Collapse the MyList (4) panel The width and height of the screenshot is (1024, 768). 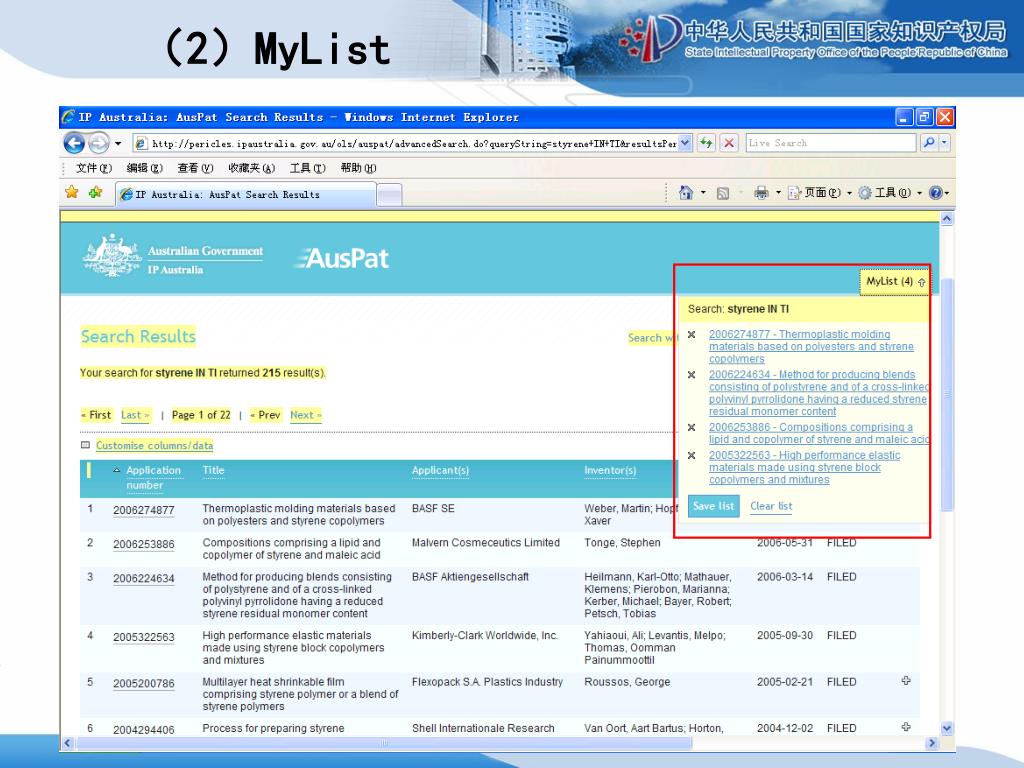[895, 281]
